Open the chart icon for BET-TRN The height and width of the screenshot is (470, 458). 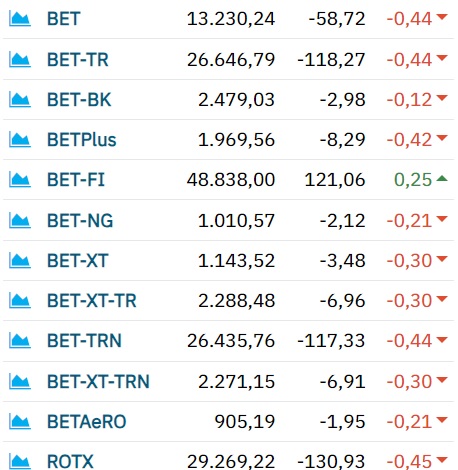point(20,341)
